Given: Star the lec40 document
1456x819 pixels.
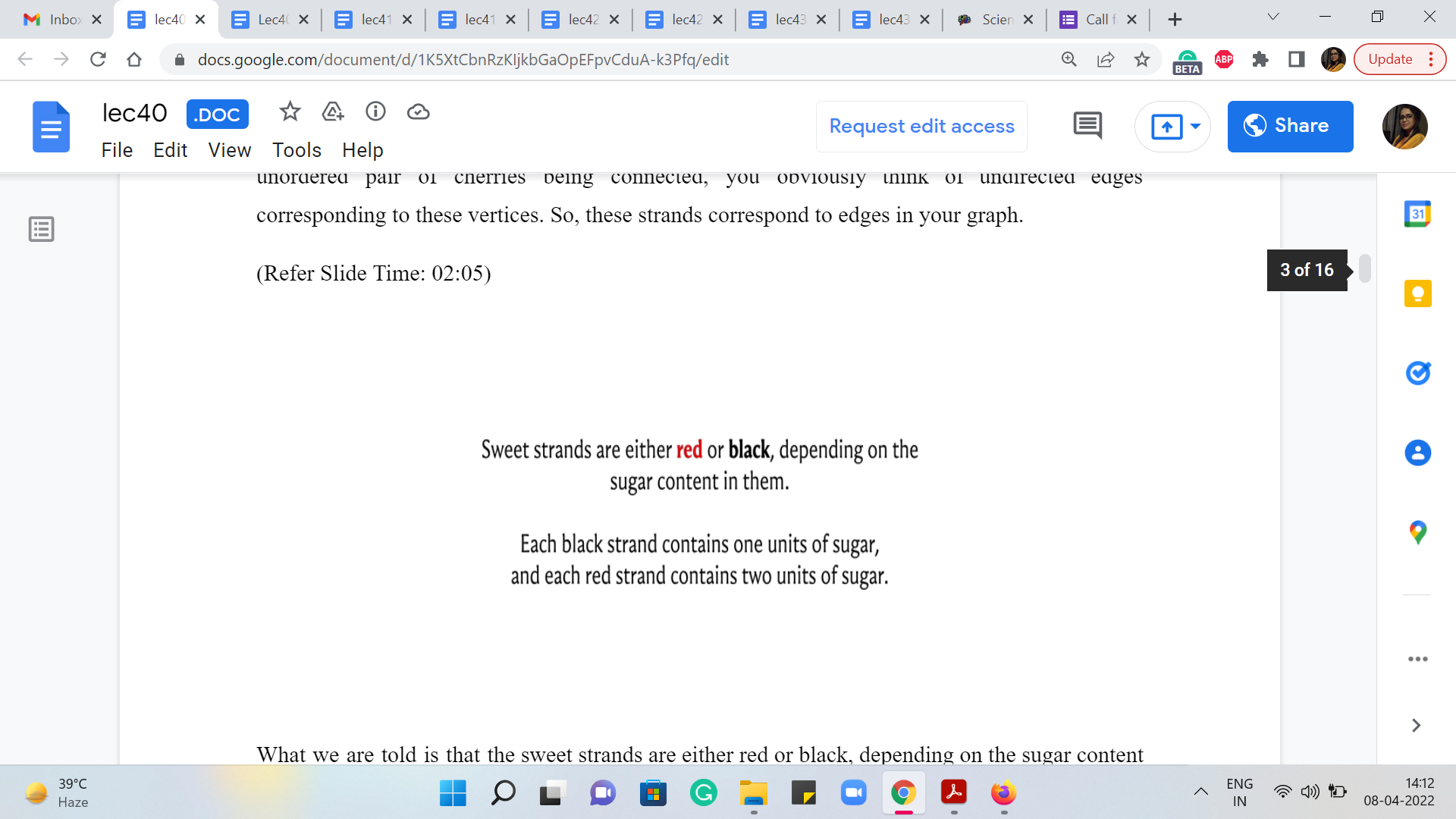Looking at the screenshot, I should 290,112.
